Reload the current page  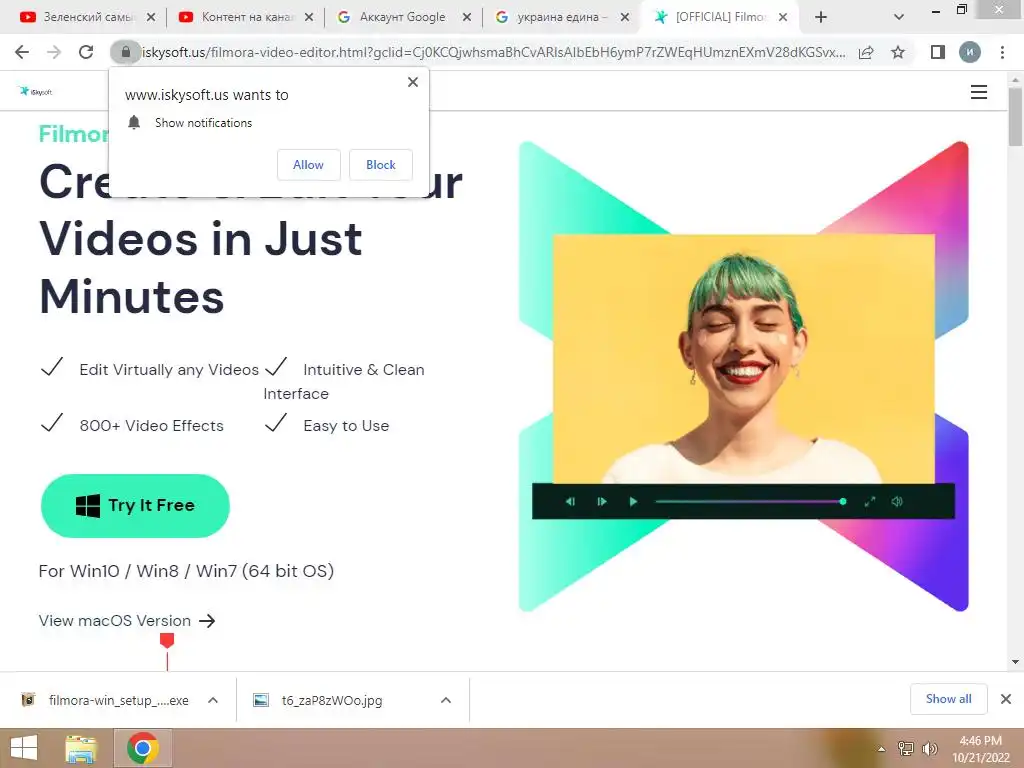tap(86, 52)
